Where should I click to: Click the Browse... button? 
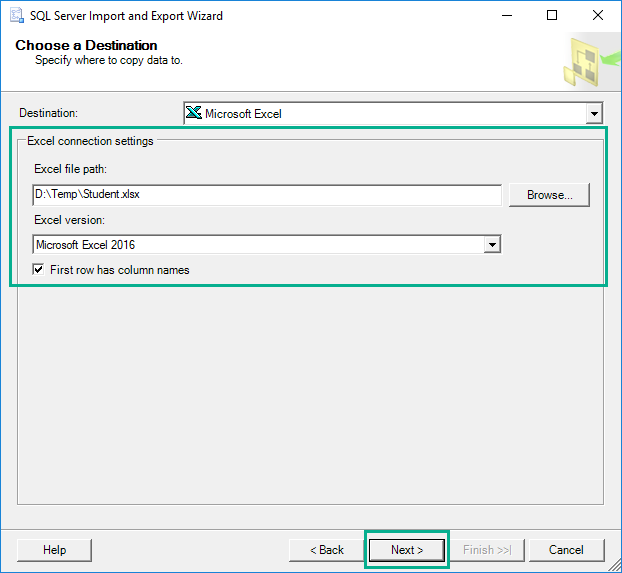pyautogui.click(x=549, y=195)
